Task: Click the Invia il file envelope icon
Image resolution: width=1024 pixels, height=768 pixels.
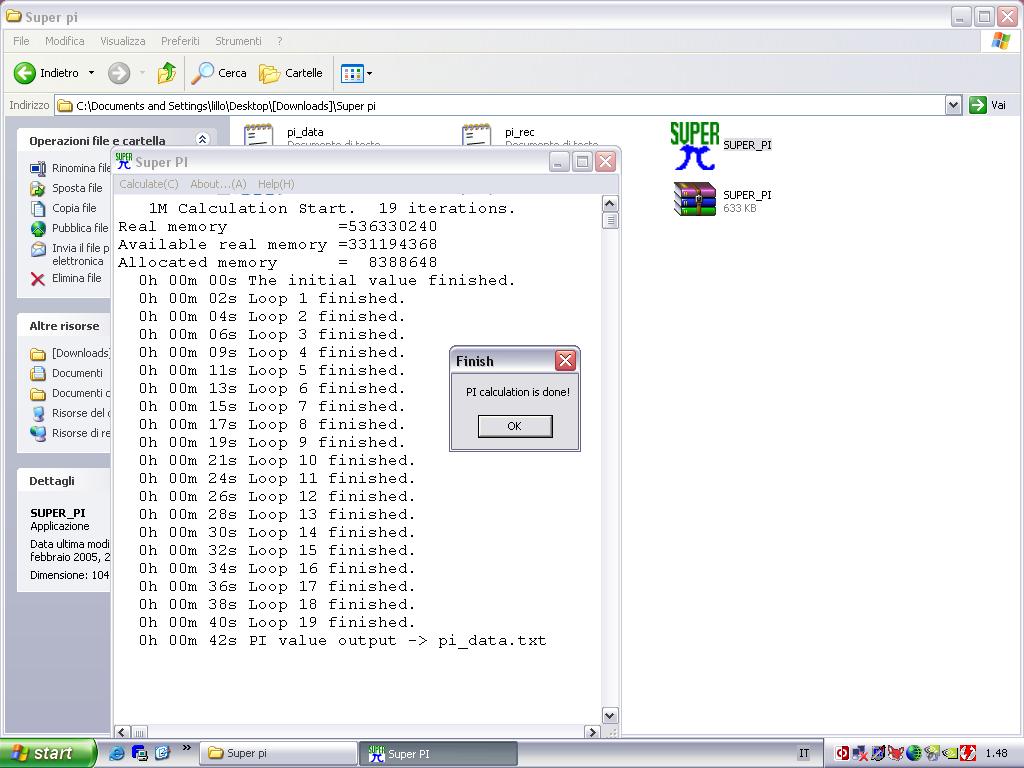Action: [x=39, y=249]
